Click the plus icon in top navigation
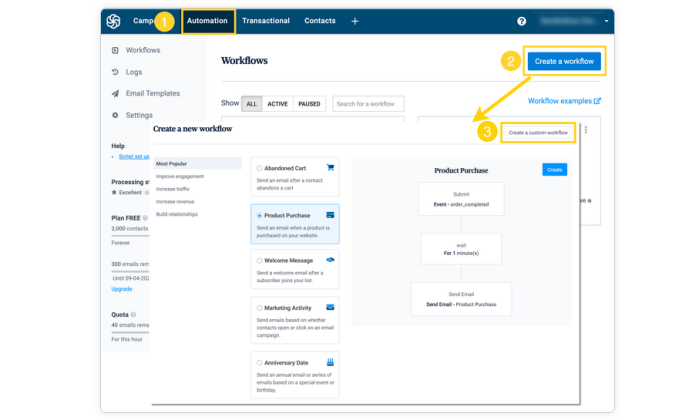700x420 pixels. (x=355, y=21)
